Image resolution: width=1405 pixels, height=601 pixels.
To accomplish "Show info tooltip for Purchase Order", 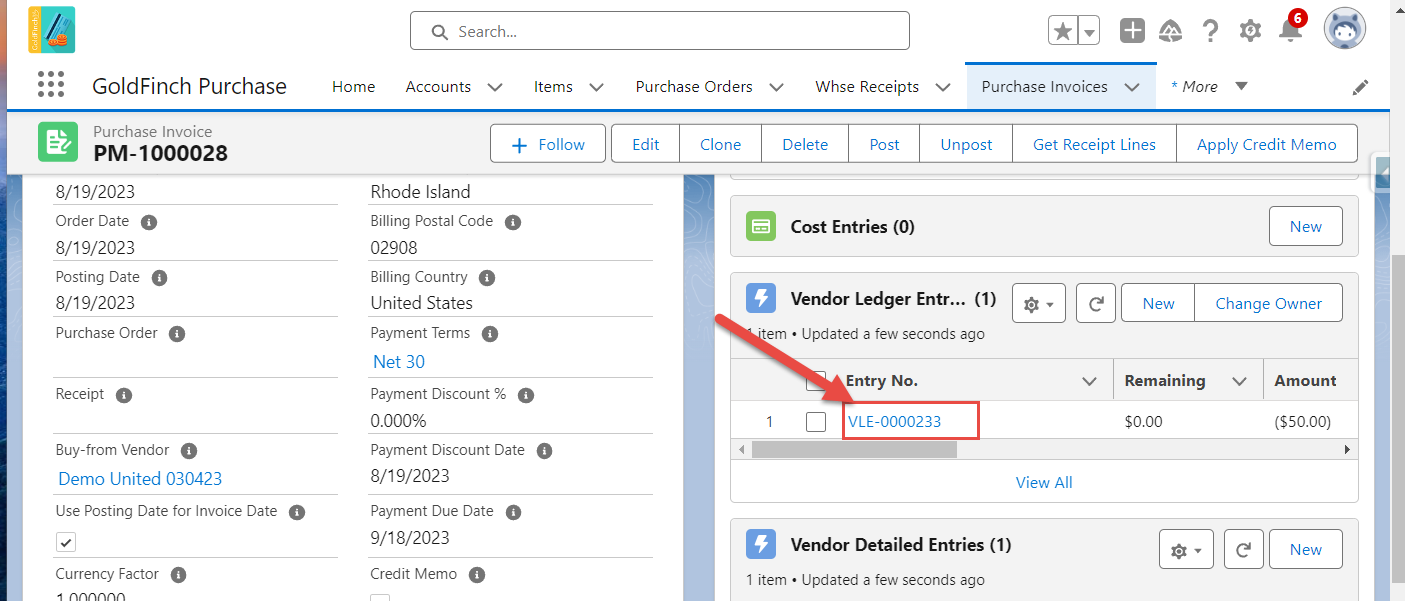I will (x=177, y=333).
